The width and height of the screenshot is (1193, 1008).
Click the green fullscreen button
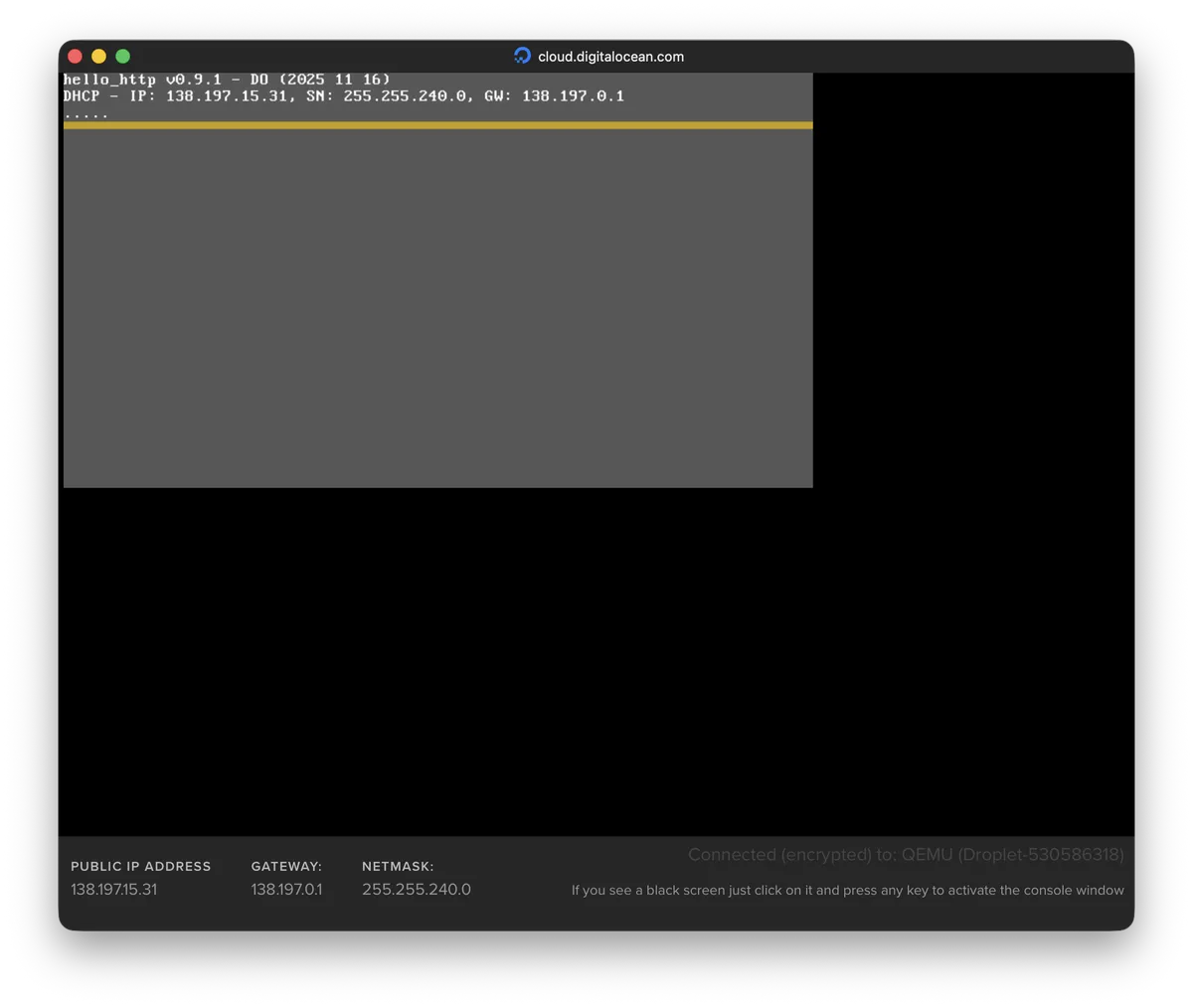[x=122, y=56]
